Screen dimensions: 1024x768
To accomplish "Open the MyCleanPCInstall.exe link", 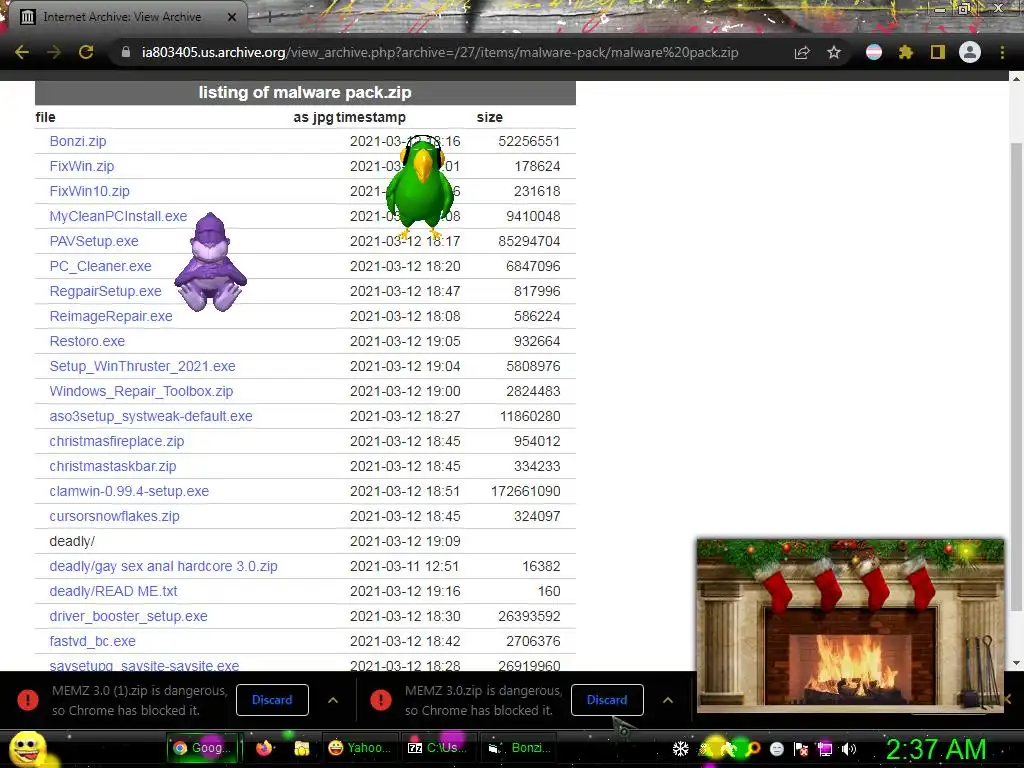I will pyautogui.click(x=118, y=216).
